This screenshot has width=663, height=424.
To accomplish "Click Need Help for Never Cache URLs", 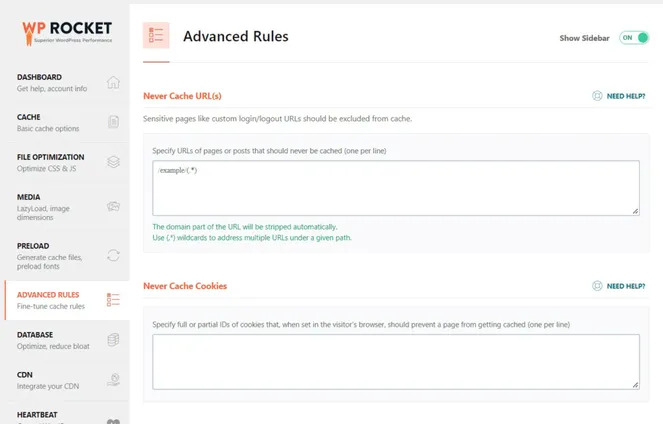I will pos(619,96).
